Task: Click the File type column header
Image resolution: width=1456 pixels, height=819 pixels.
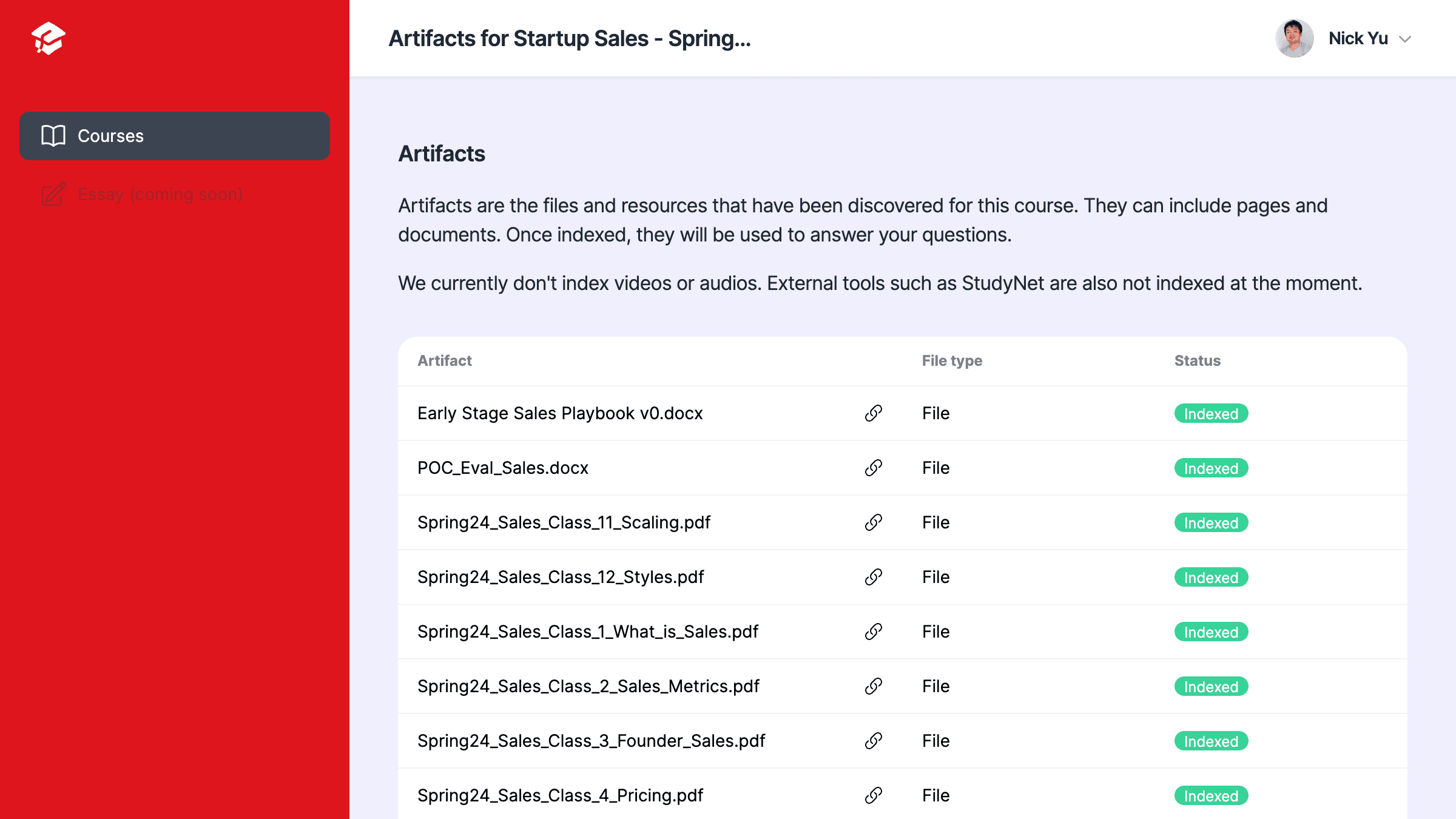Action: 952,361
